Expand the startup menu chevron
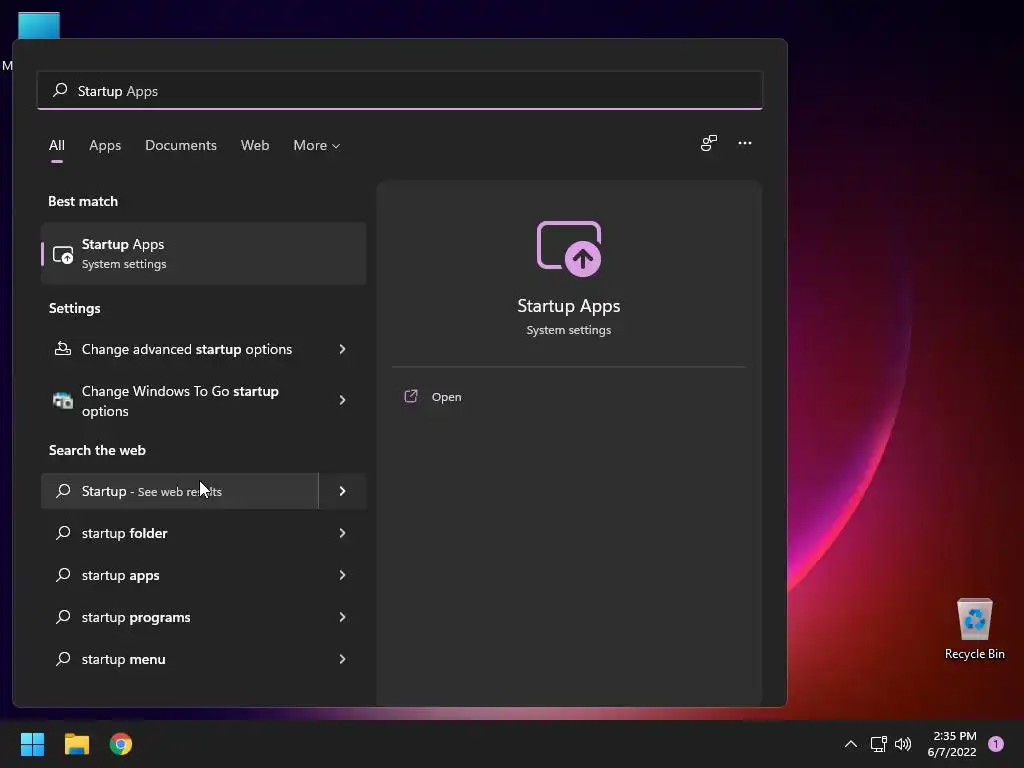 342,659
